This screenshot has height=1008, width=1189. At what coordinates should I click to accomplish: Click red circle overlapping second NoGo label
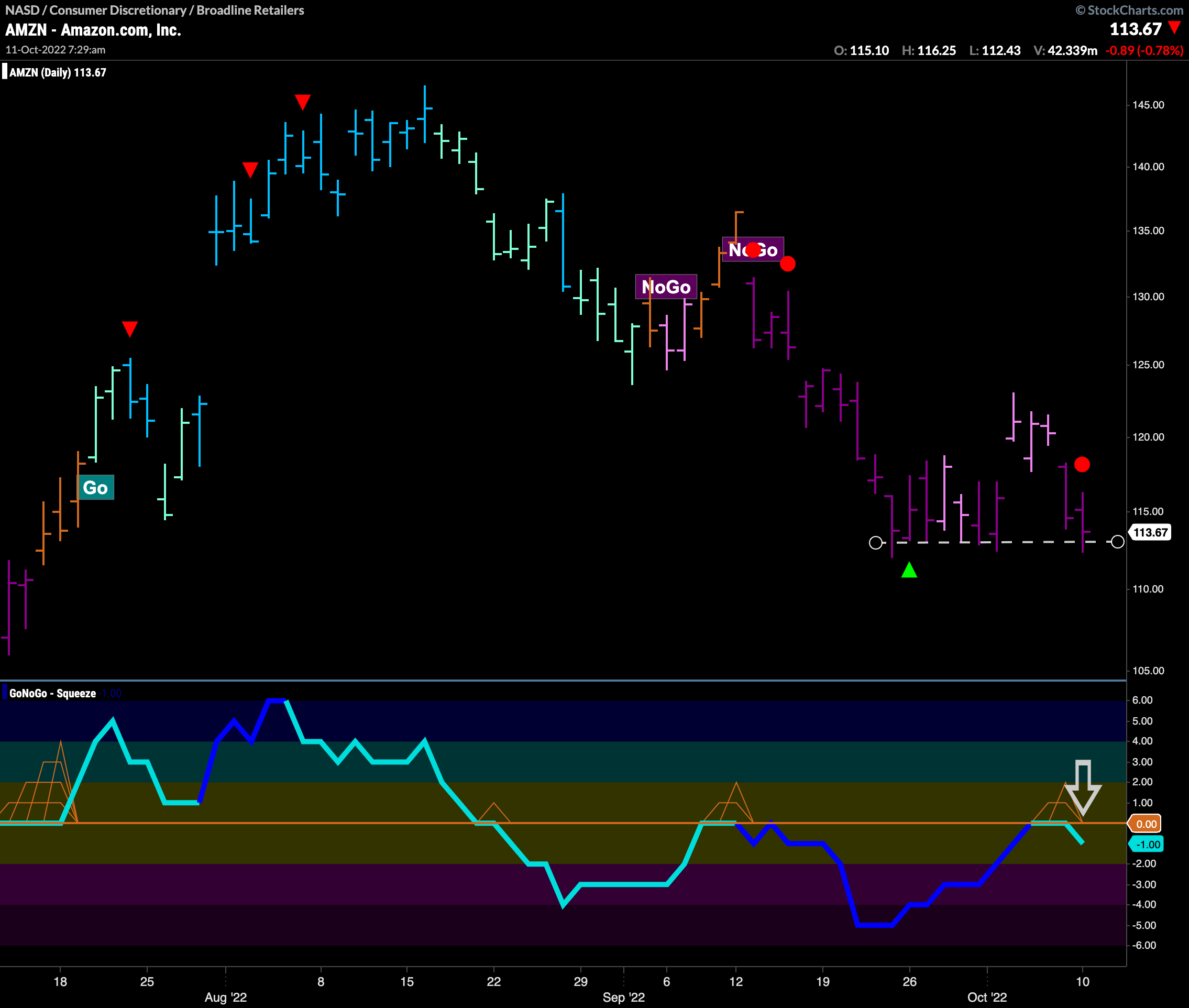click(753, 250)
